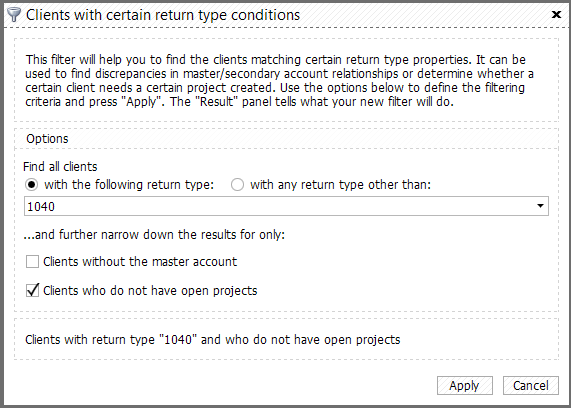The image size is (571, 408).
Task: Cancel the filter dialog
Action: pos(531,385)
